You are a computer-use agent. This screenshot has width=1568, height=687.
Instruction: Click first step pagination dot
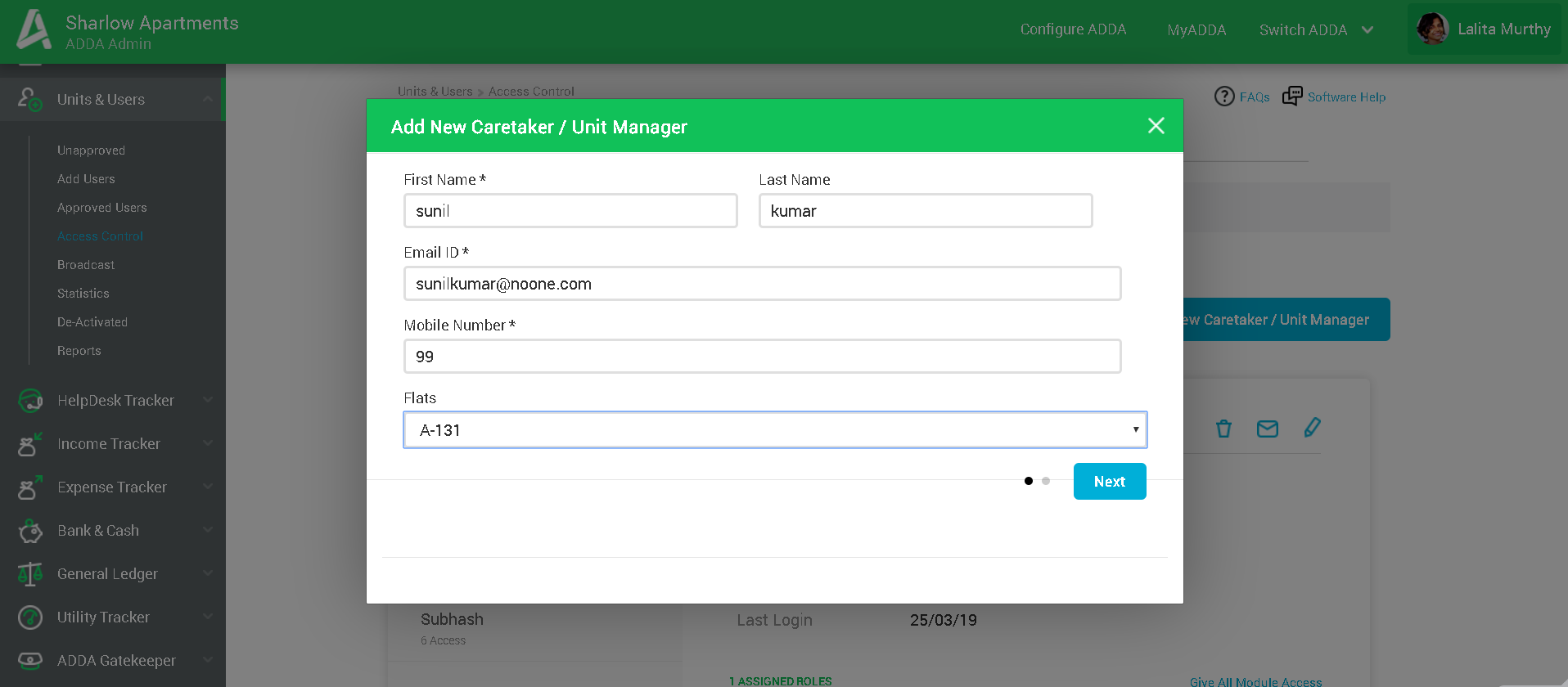(1029, 481)
